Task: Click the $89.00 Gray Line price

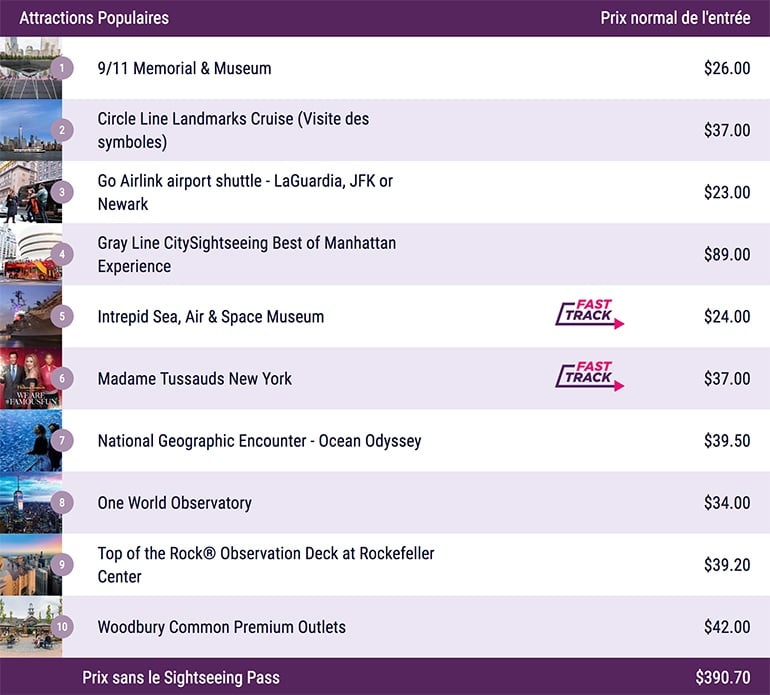Action: click(x=726, y=255)
